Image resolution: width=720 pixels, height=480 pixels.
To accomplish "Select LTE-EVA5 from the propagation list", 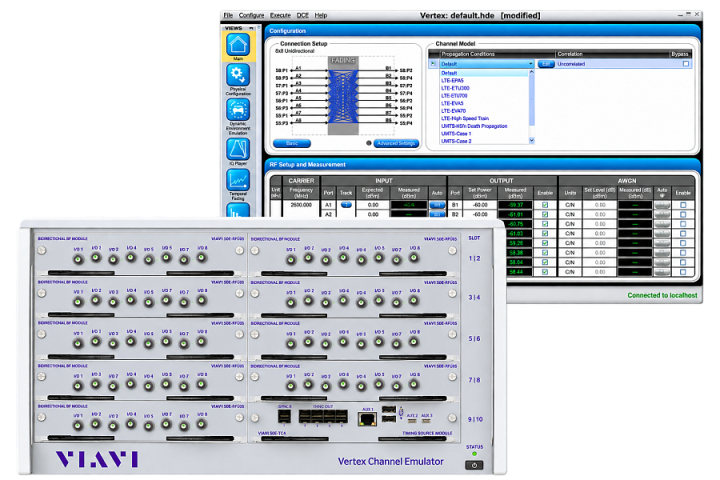I will (x=484, y=103).
